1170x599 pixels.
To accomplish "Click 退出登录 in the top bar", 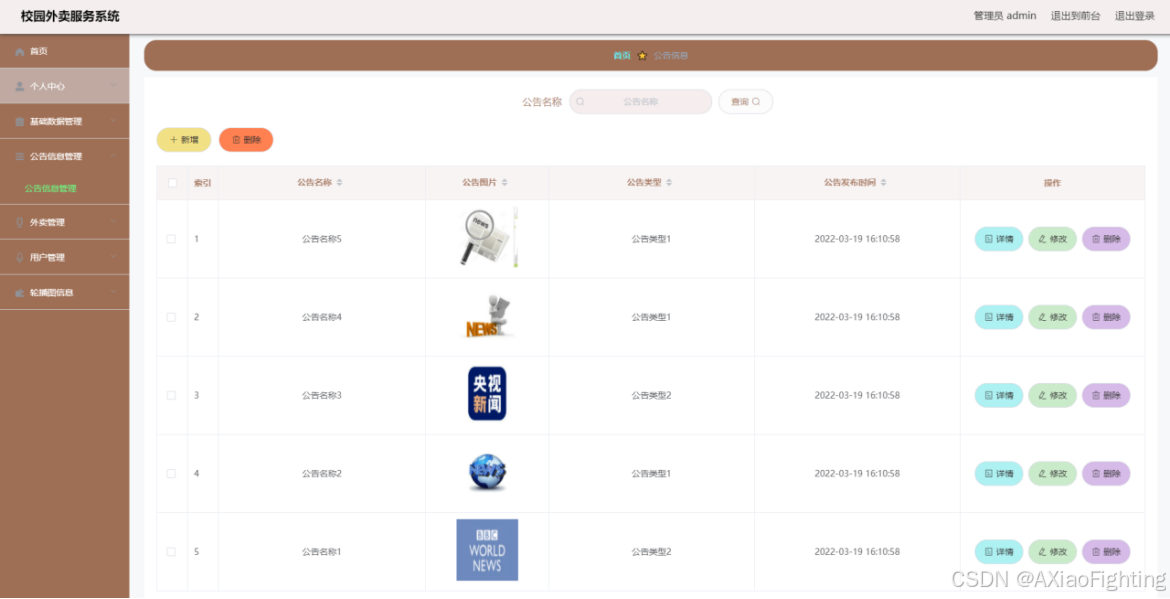I will 1134,16.
